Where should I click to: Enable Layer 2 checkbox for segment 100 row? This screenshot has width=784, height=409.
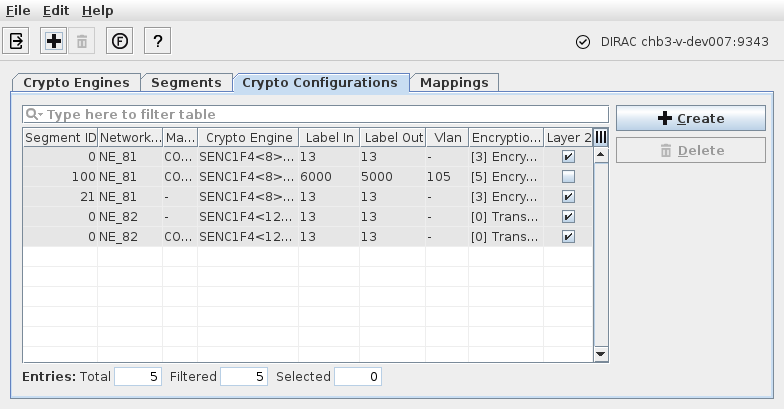click(568, 177)
